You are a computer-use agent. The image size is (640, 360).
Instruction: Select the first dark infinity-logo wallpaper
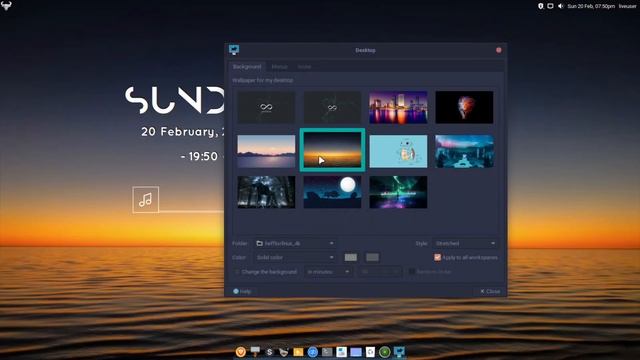tap(266, 107)
